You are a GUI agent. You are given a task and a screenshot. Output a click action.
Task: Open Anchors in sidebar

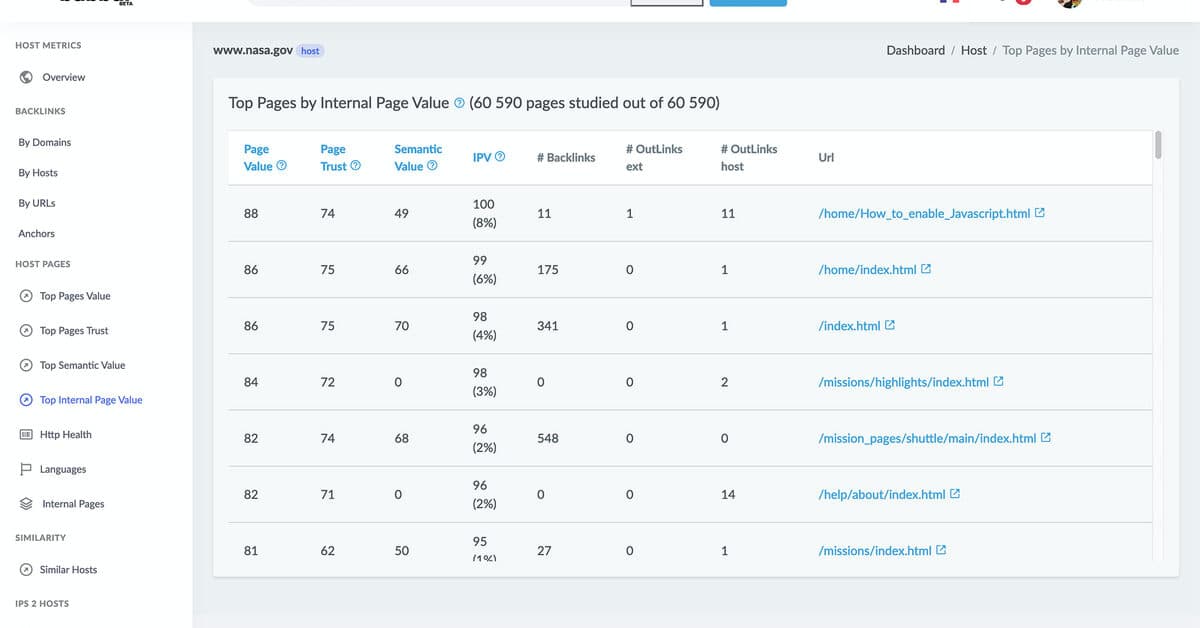point(36,234)
